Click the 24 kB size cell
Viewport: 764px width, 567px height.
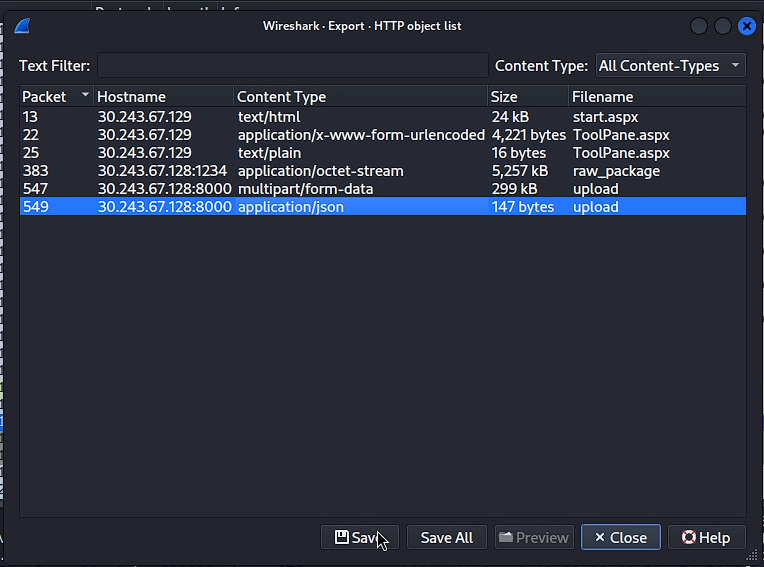[x=510, y=117]
